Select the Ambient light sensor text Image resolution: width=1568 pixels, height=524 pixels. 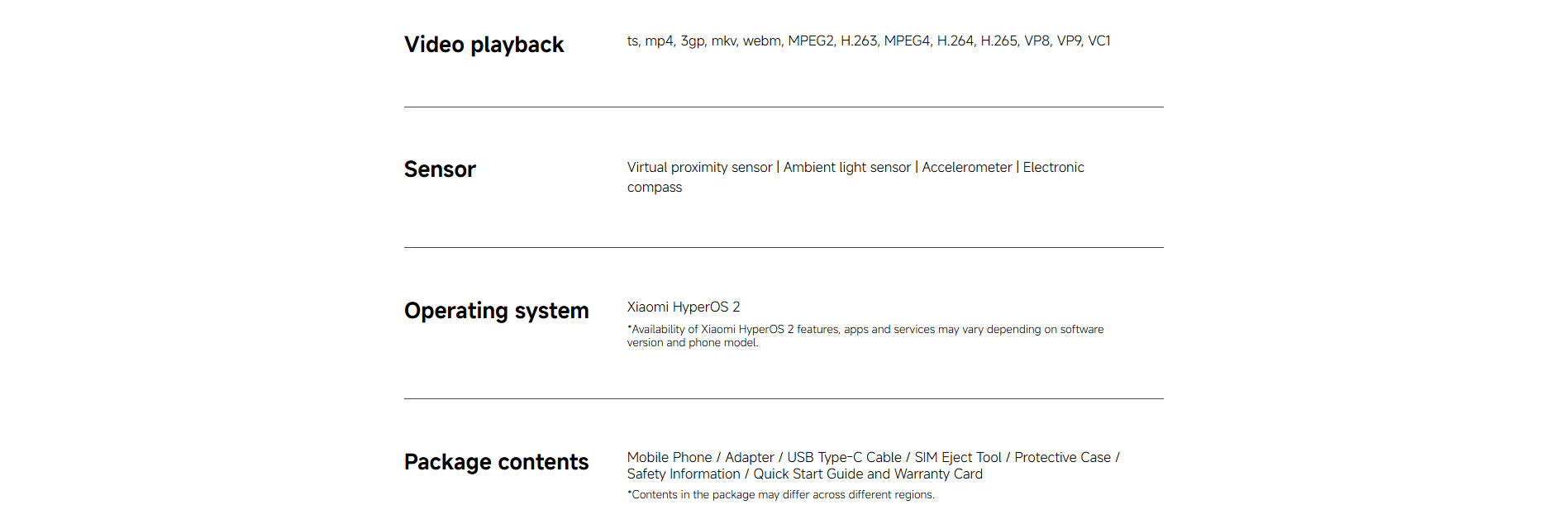(x=846, y=168)
